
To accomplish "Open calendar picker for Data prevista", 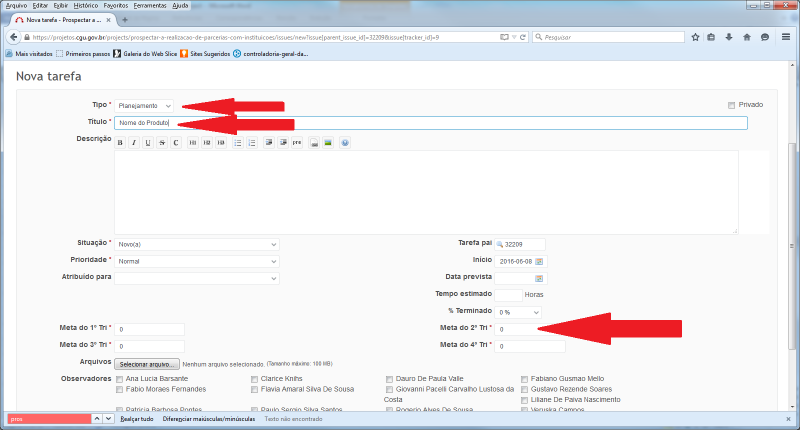I will (x=539, y=277).
